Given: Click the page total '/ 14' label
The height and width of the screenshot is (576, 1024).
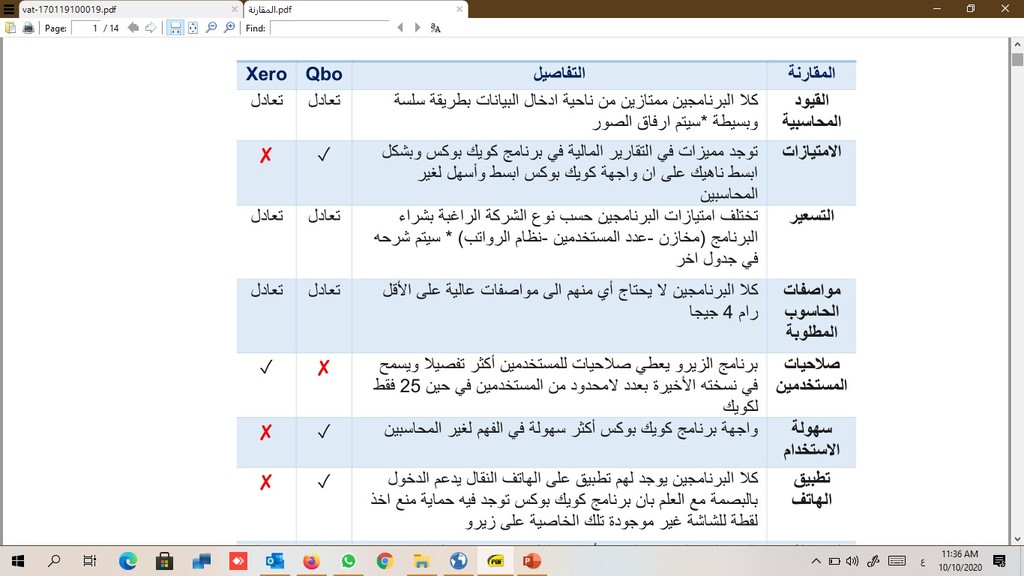Looking at the screenshot, I should 112,28.
